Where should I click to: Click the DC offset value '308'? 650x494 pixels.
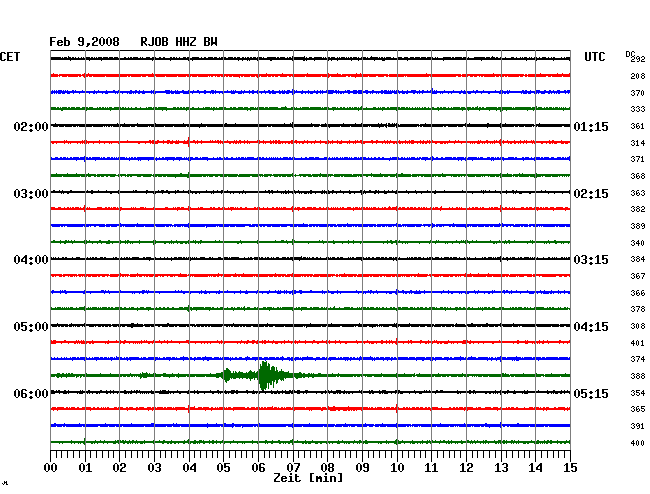pos(638,326)
